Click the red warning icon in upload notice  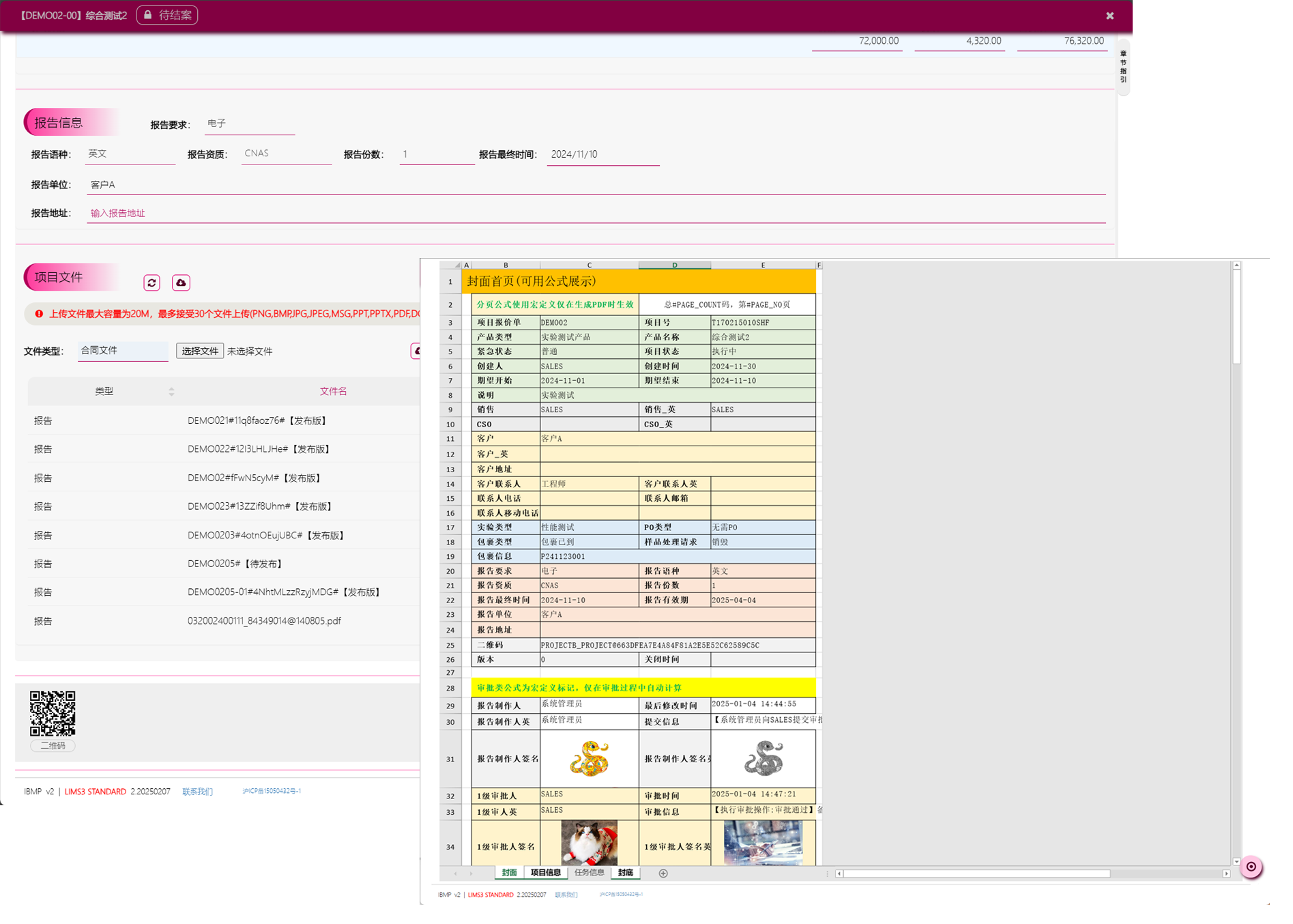tap(39, 314)
